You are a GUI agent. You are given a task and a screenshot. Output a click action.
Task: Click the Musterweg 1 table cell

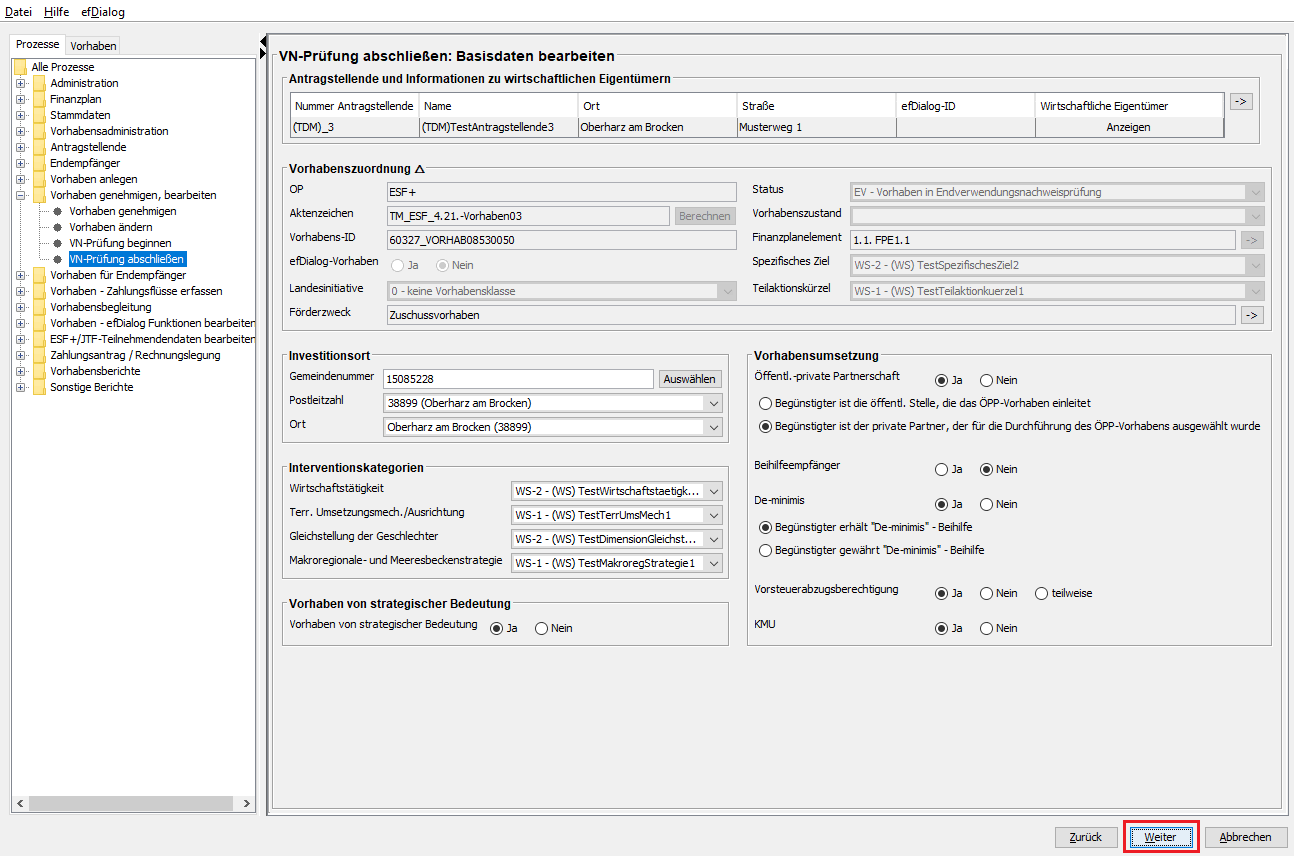(816, 127)
